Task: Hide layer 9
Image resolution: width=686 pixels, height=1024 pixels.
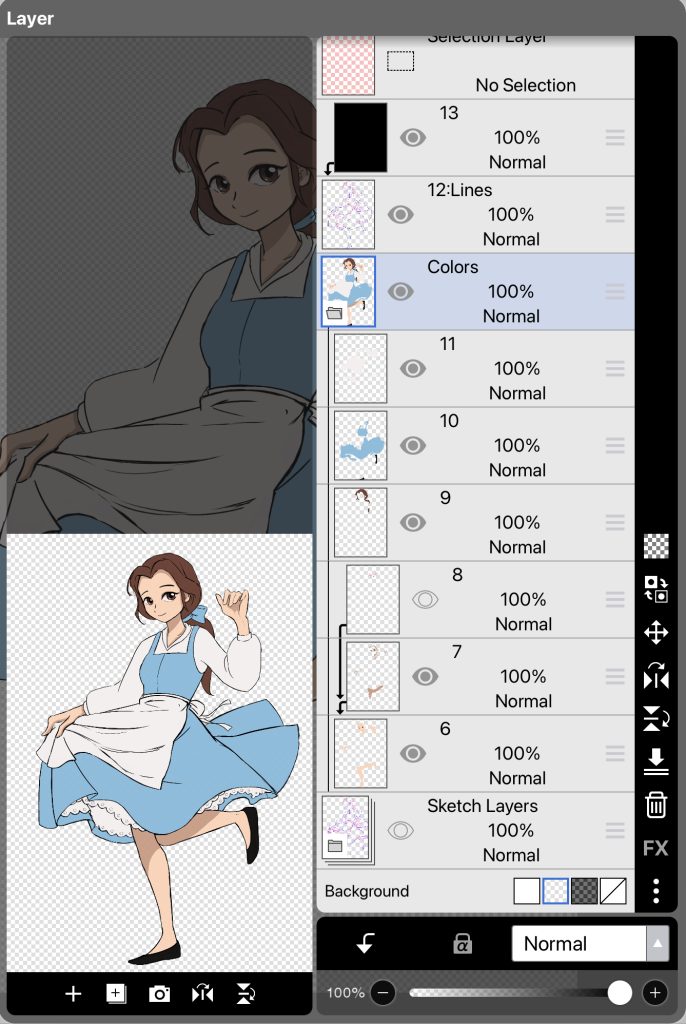Action: pyautogui.click(x=413, y=522)
